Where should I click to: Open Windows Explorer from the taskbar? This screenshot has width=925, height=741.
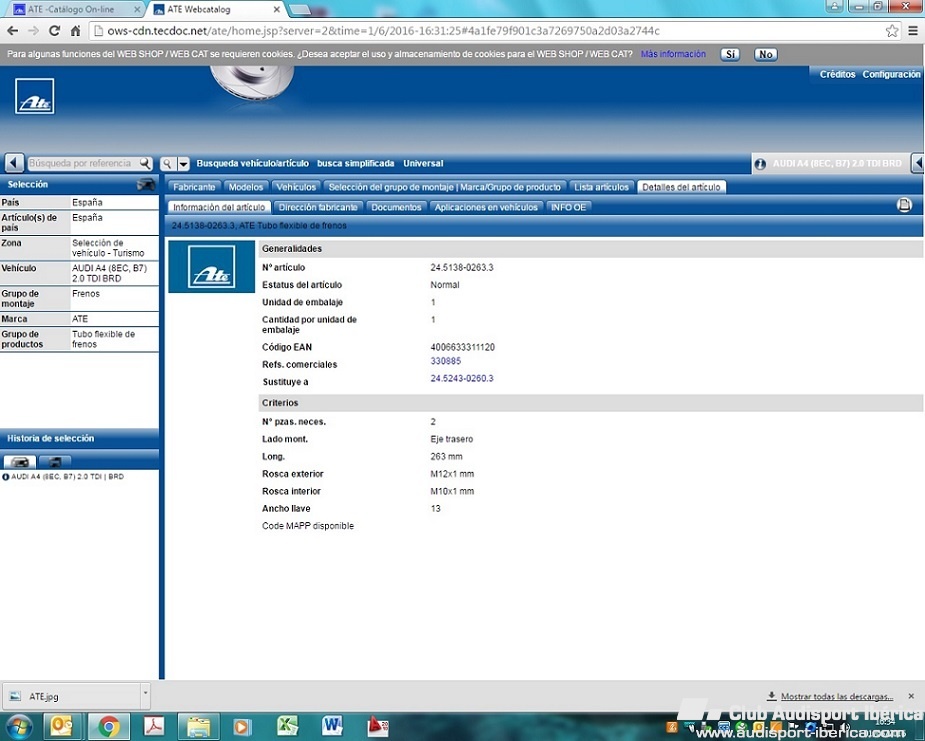(x=199, y=727)
